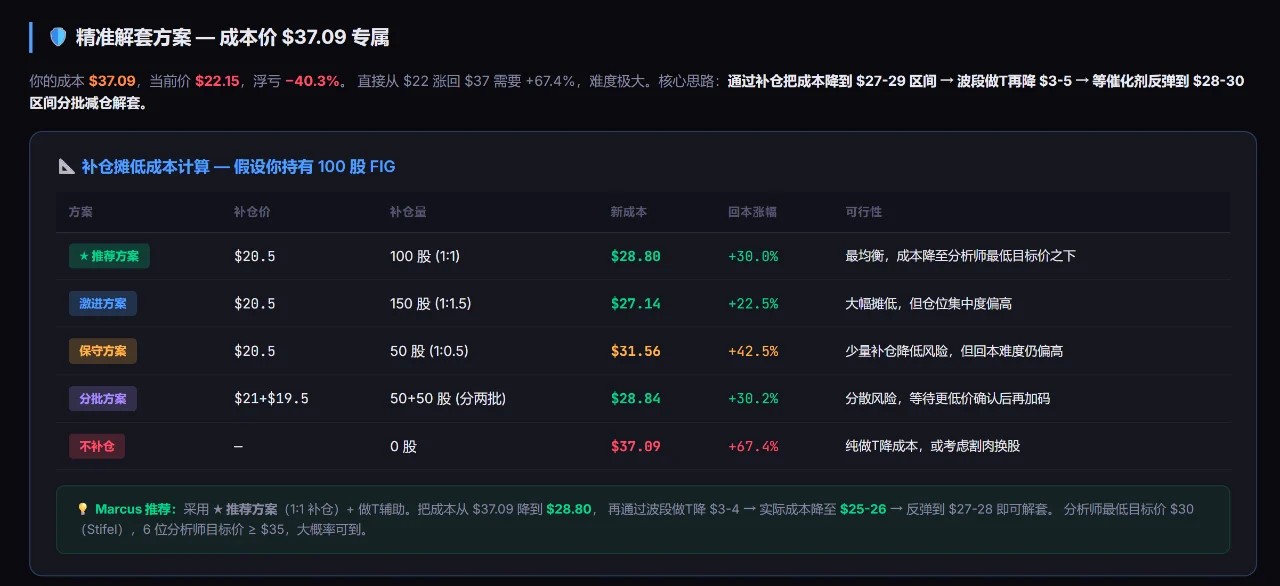Click orange $37.09 after 你的成本
The height and width of the screenshot is (586, 1280).
(112, 81)
